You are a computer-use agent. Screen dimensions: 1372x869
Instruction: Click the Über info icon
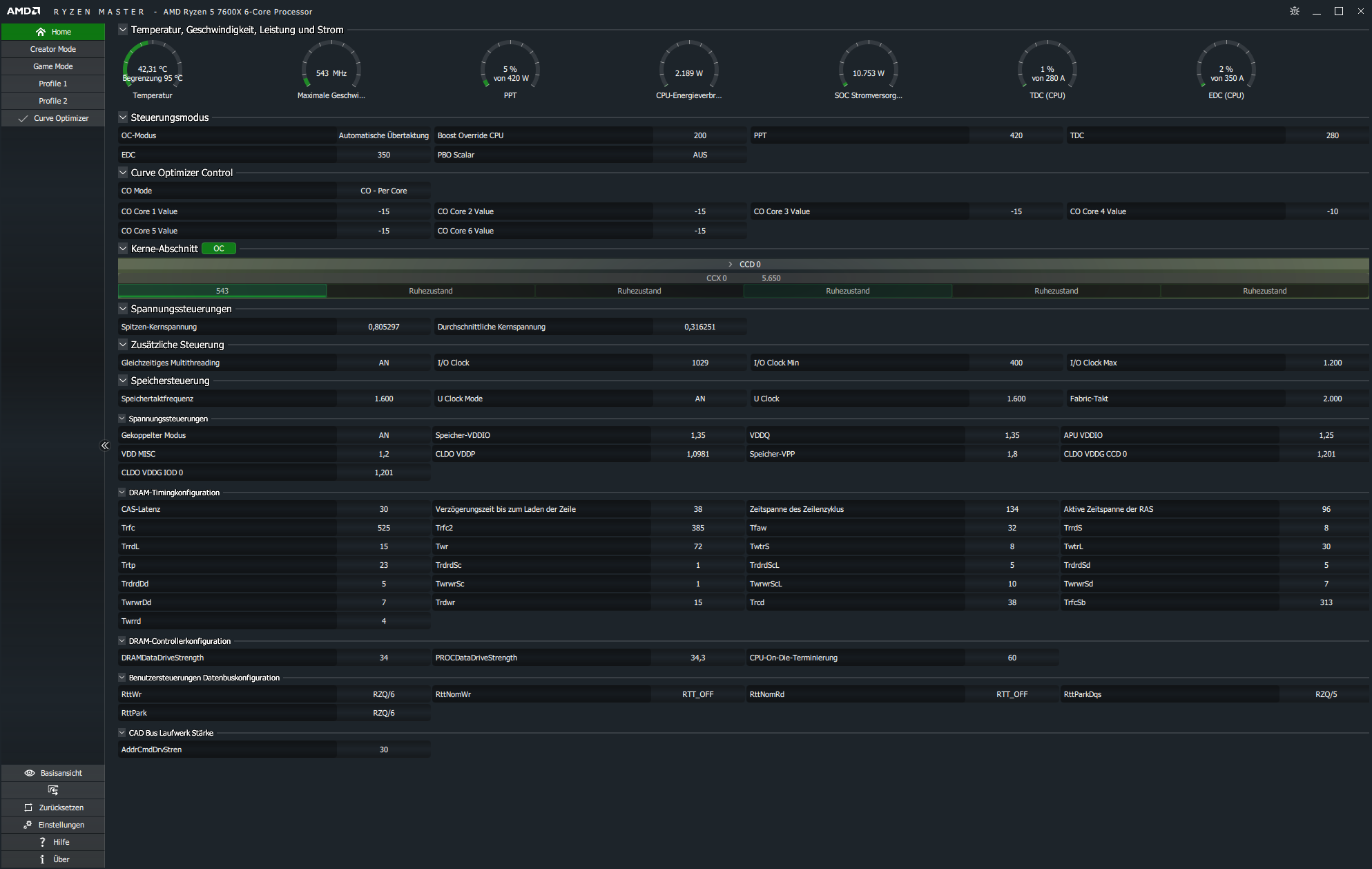pos(43,859)
